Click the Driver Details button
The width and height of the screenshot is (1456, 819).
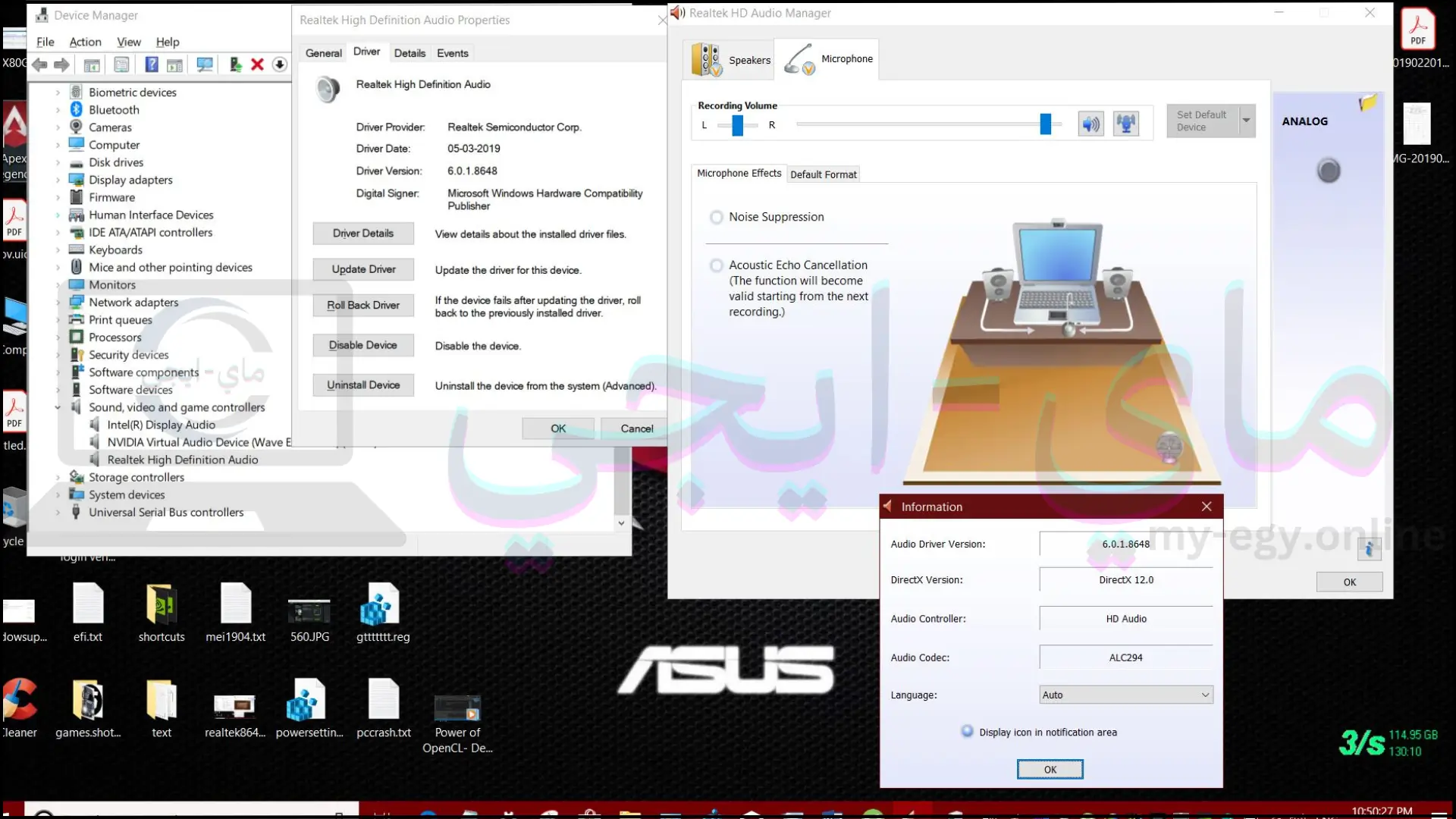pos(363,234)
